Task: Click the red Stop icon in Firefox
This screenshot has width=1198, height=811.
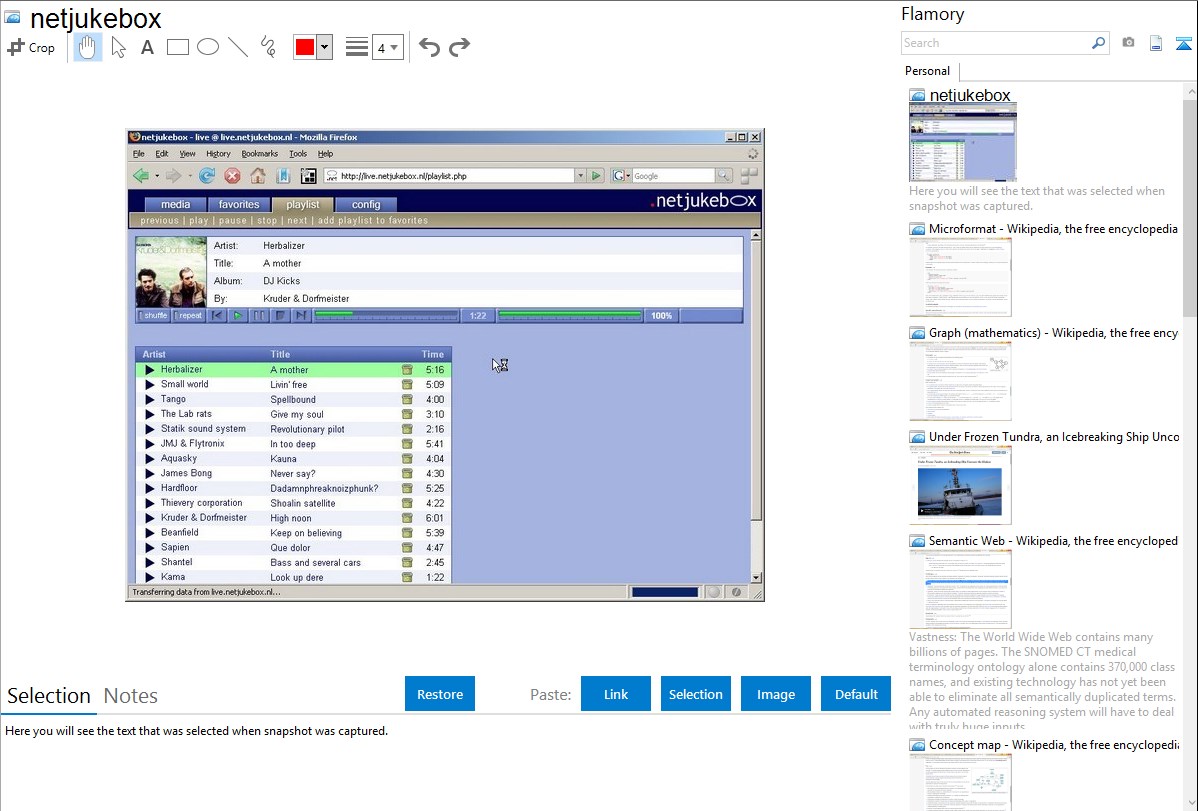Action: [x=232, y=176]
